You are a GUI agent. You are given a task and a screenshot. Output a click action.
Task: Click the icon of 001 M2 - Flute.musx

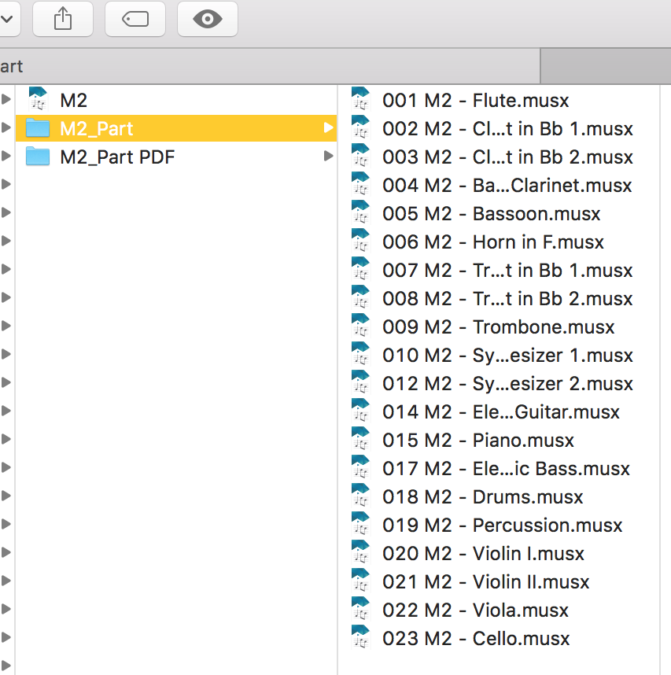tap(361, 99)
